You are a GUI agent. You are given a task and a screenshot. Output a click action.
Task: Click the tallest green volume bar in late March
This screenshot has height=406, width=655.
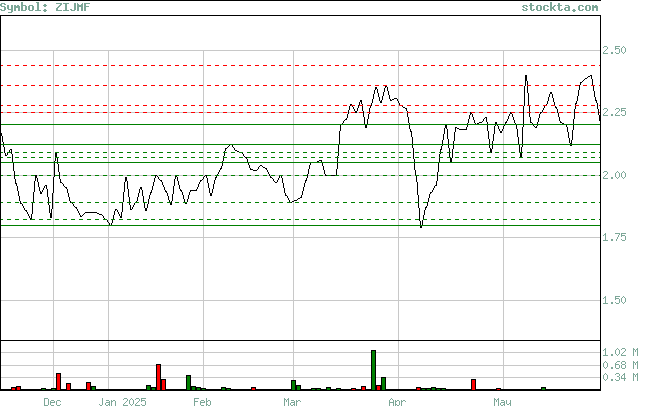[x=373, y=370]
